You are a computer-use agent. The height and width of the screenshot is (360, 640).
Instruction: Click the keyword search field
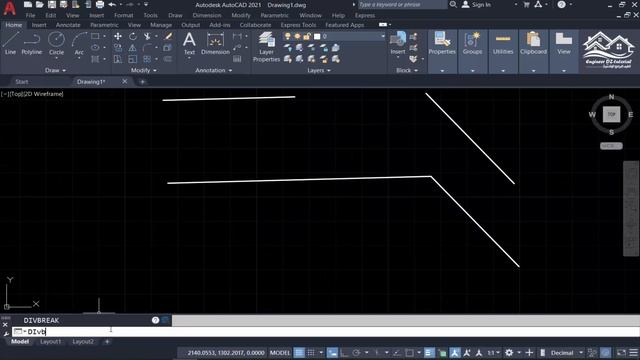click(402, 4)
